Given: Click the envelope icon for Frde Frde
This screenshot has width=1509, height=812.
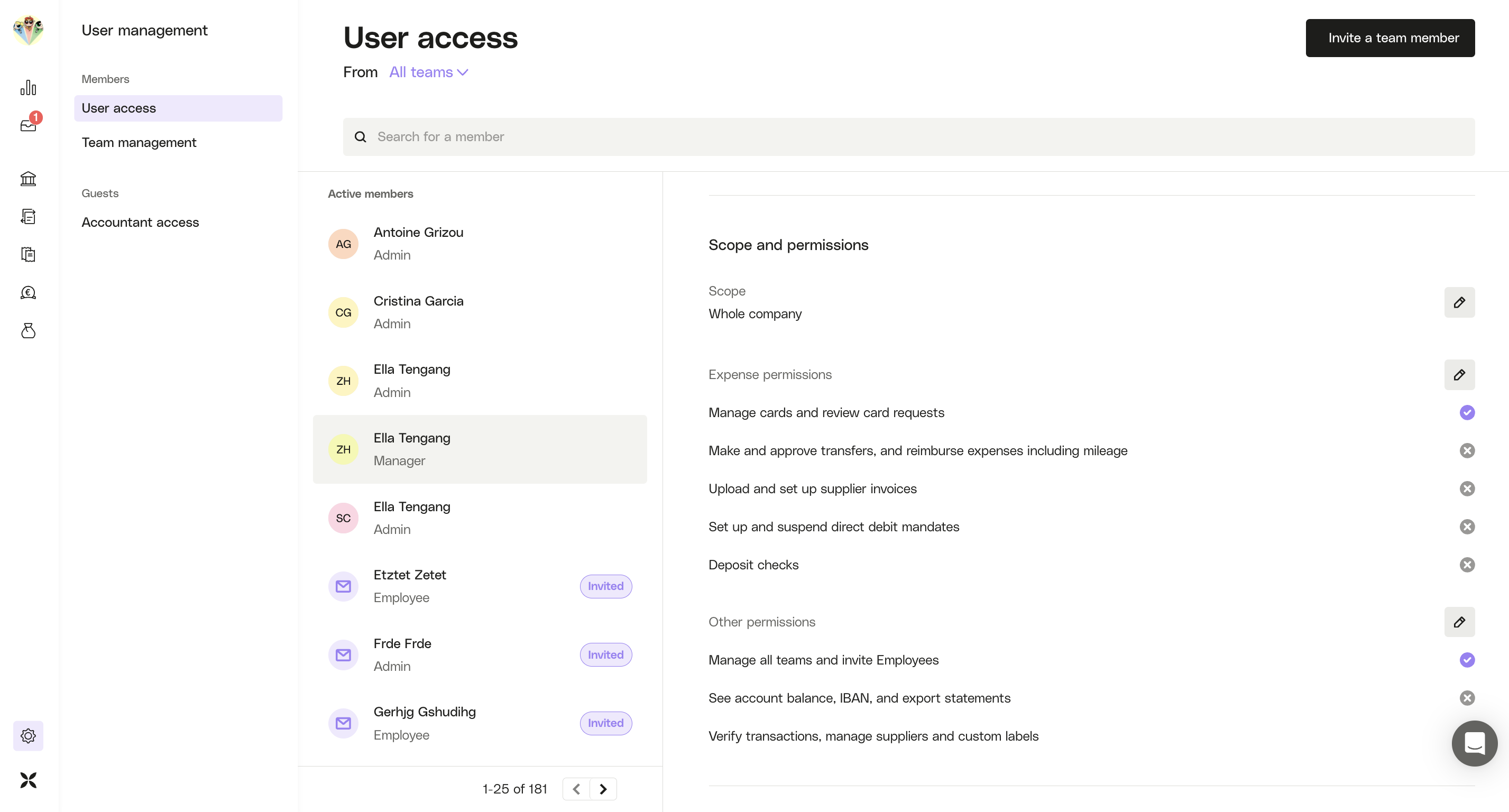Looking at the screenshot, I should click(x=343, y=655).
